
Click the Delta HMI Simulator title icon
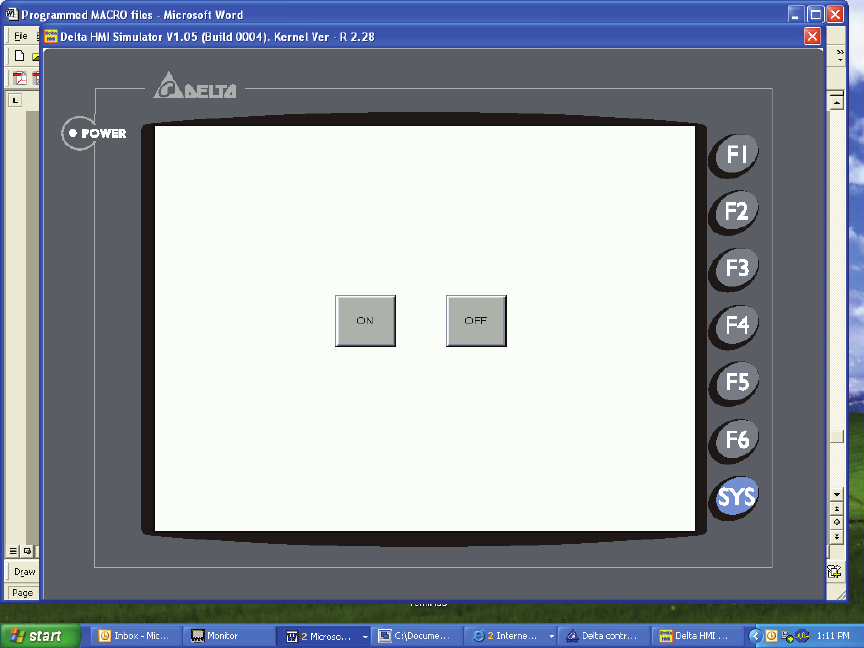51,36
